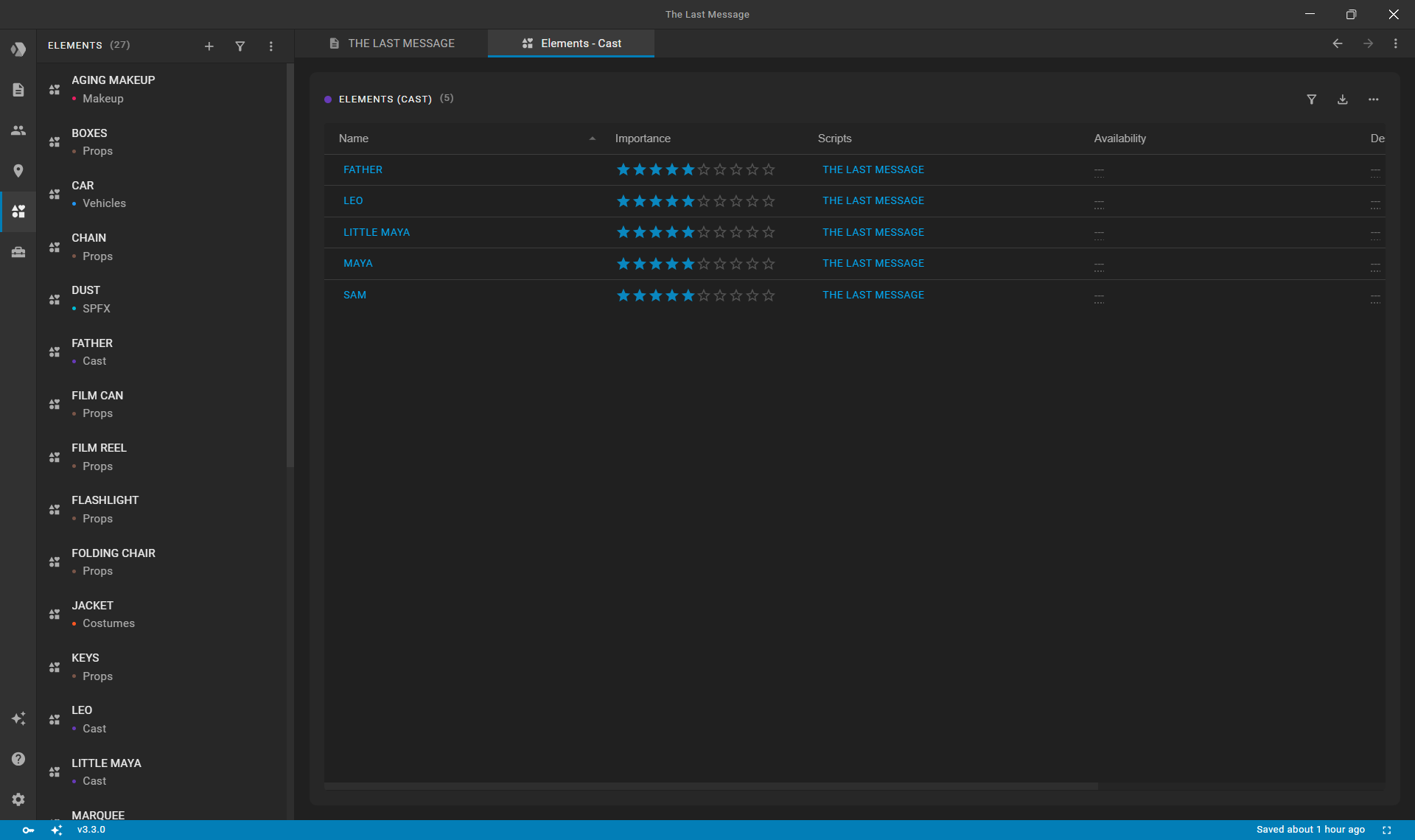1415x840 pixels.
Task: Set FATHER importance to ten stars
Action: point(769,170)
